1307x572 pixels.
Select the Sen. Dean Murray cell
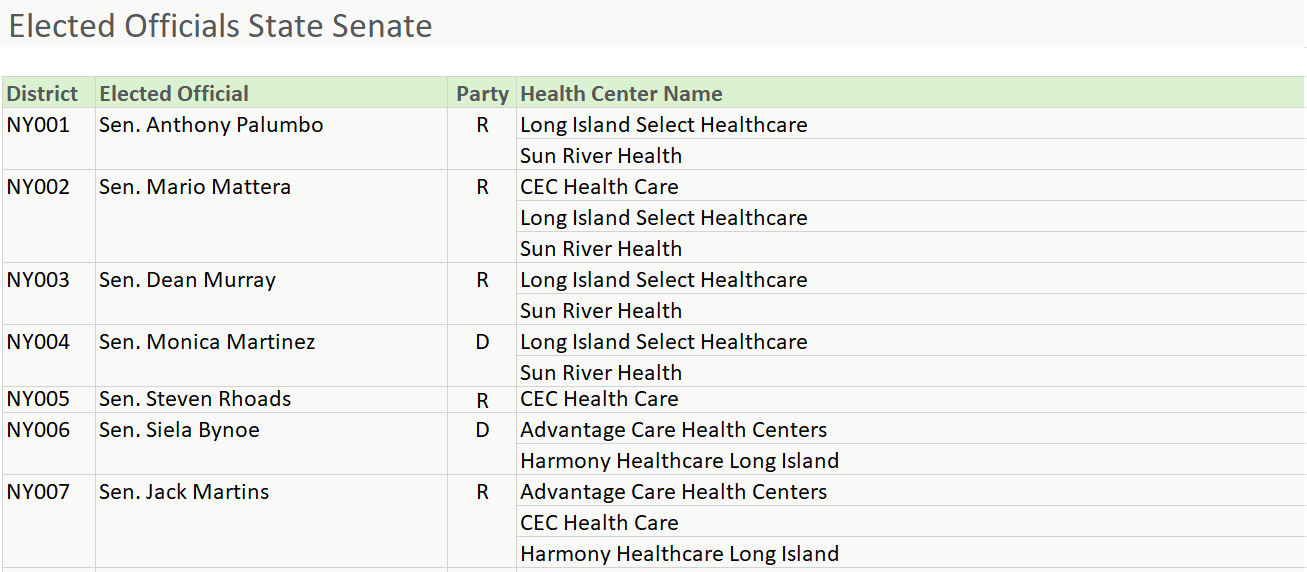click(187, 280)
